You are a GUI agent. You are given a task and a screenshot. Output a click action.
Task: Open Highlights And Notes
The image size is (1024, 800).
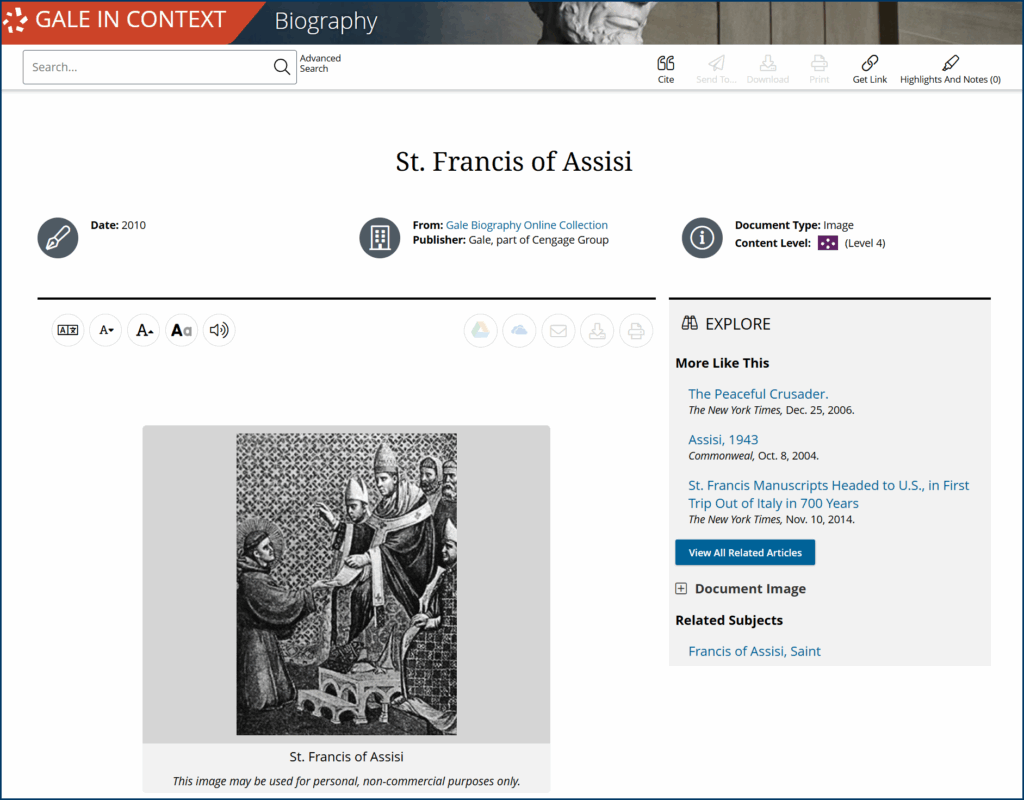tap(950, 68)
